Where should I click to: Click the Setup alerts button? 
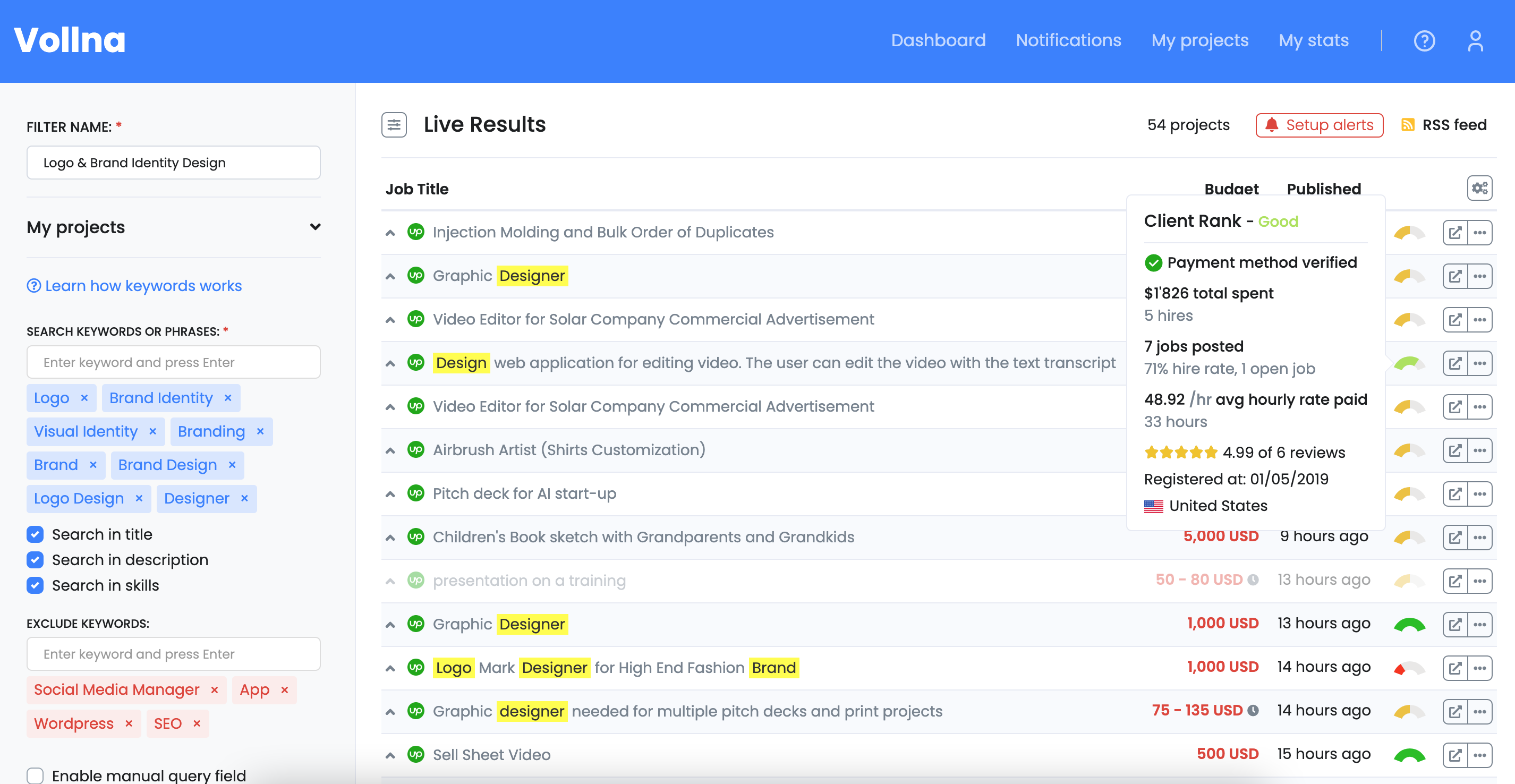[x=1318, y=125]
